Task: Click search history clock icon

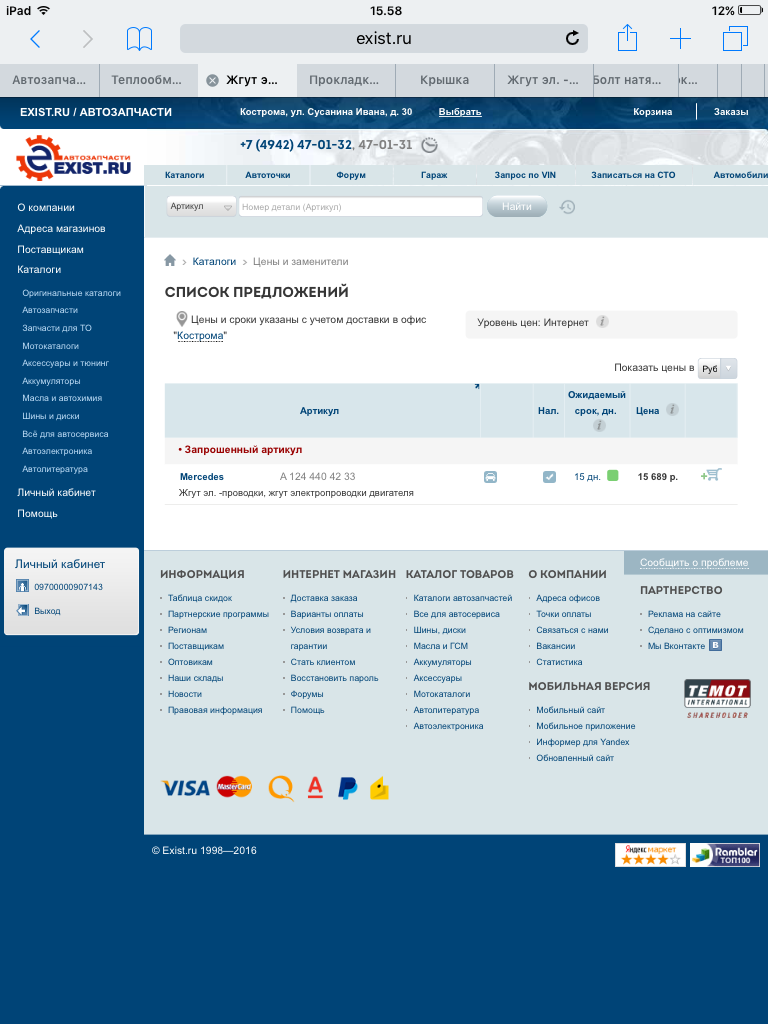Action: (x=567, y=207)
